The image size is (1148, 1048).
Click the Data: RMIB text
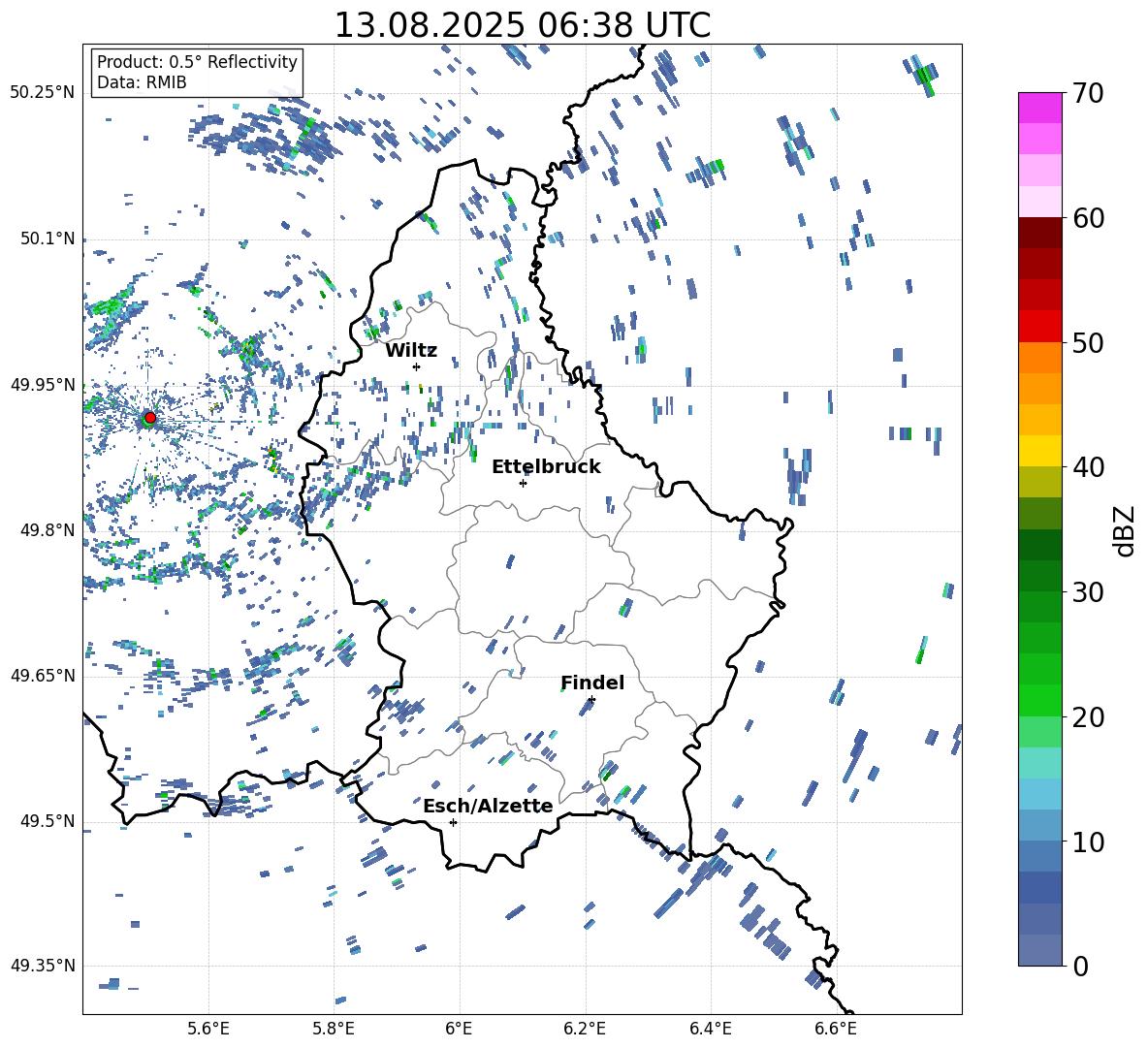coord(142,82)
